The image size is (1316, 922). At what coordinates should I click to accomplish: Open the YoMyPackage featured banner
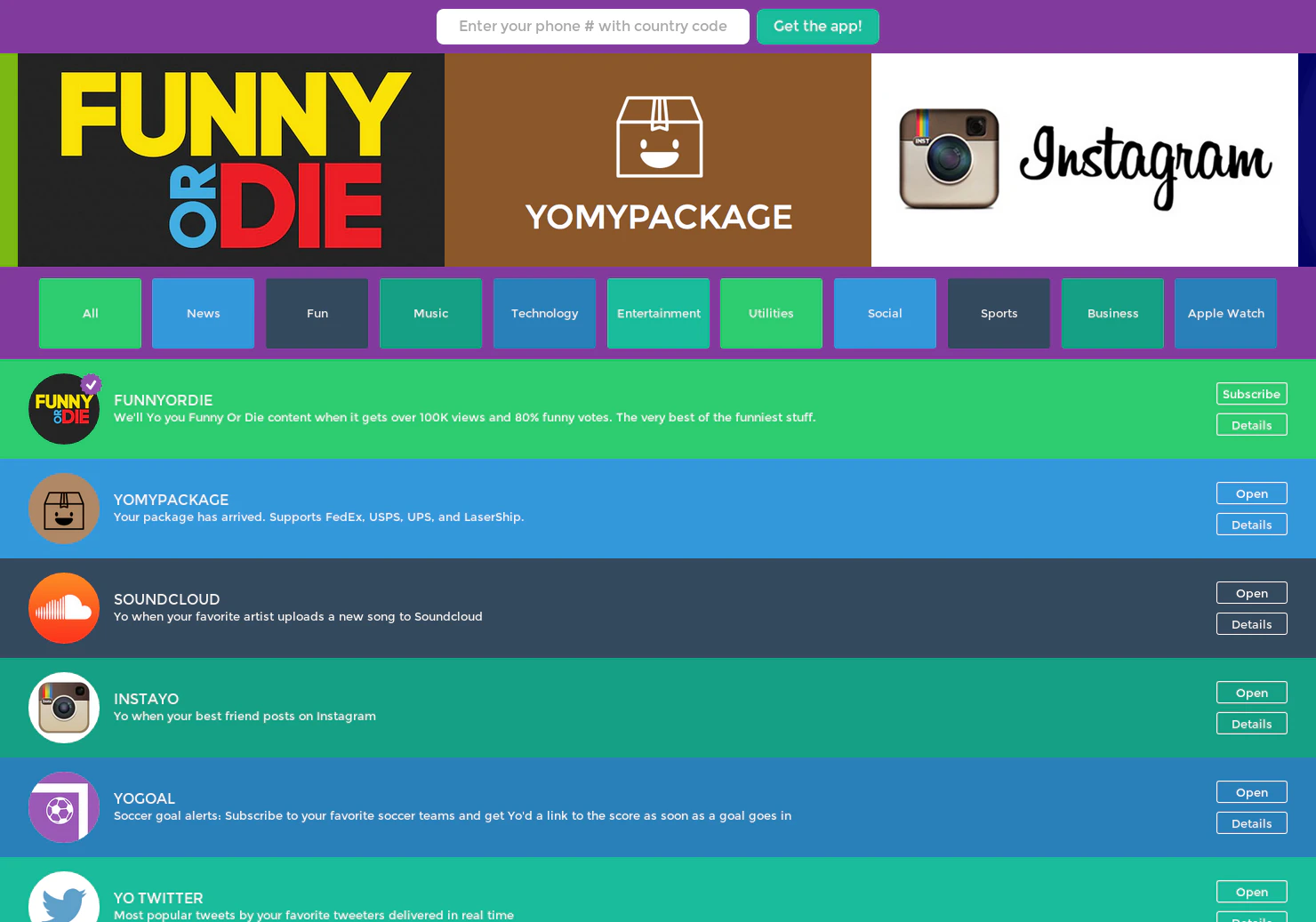coord(658,160)
